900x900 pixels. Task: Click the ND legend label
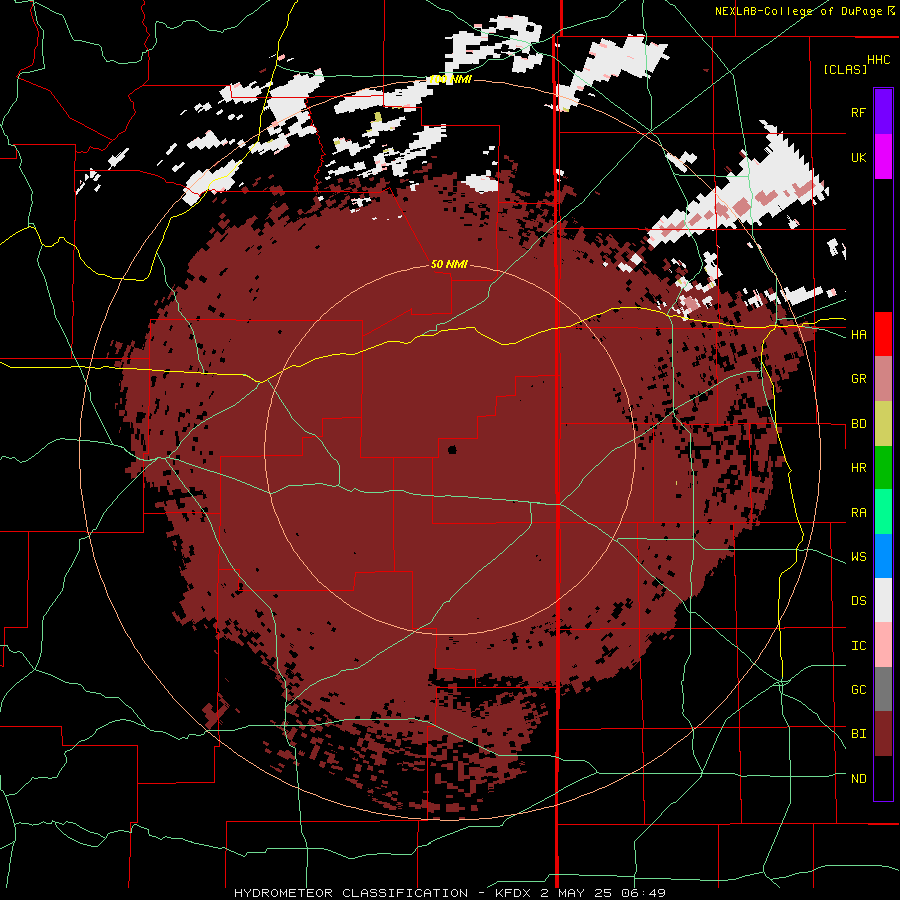click(x=858, y=779)
